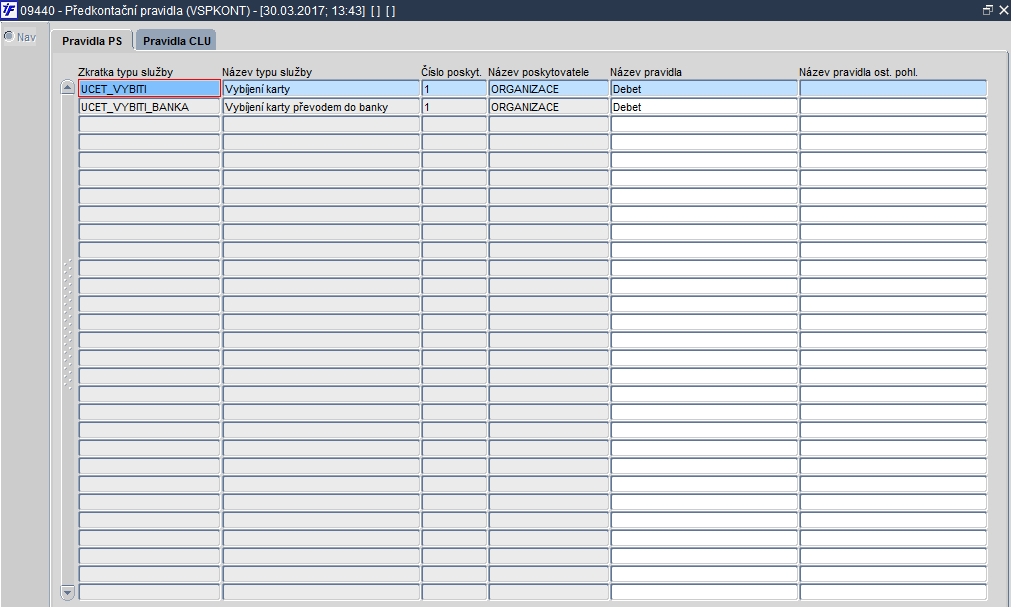
Task: Click the 'Číslo poskyt.' column header
Action: [451, 72]
